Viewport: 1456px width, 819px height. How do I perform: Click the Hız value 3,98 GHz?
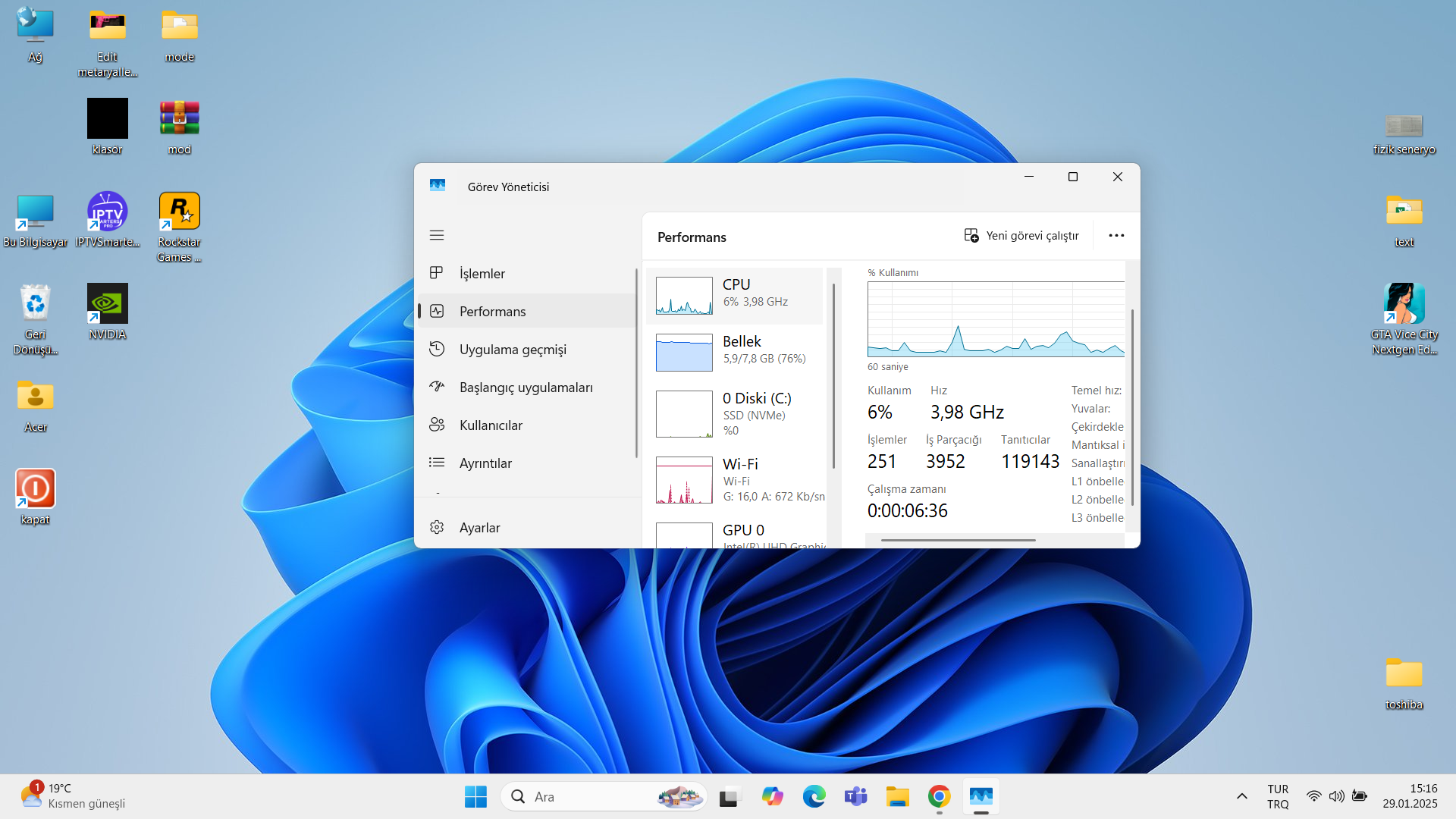(967, 413)
